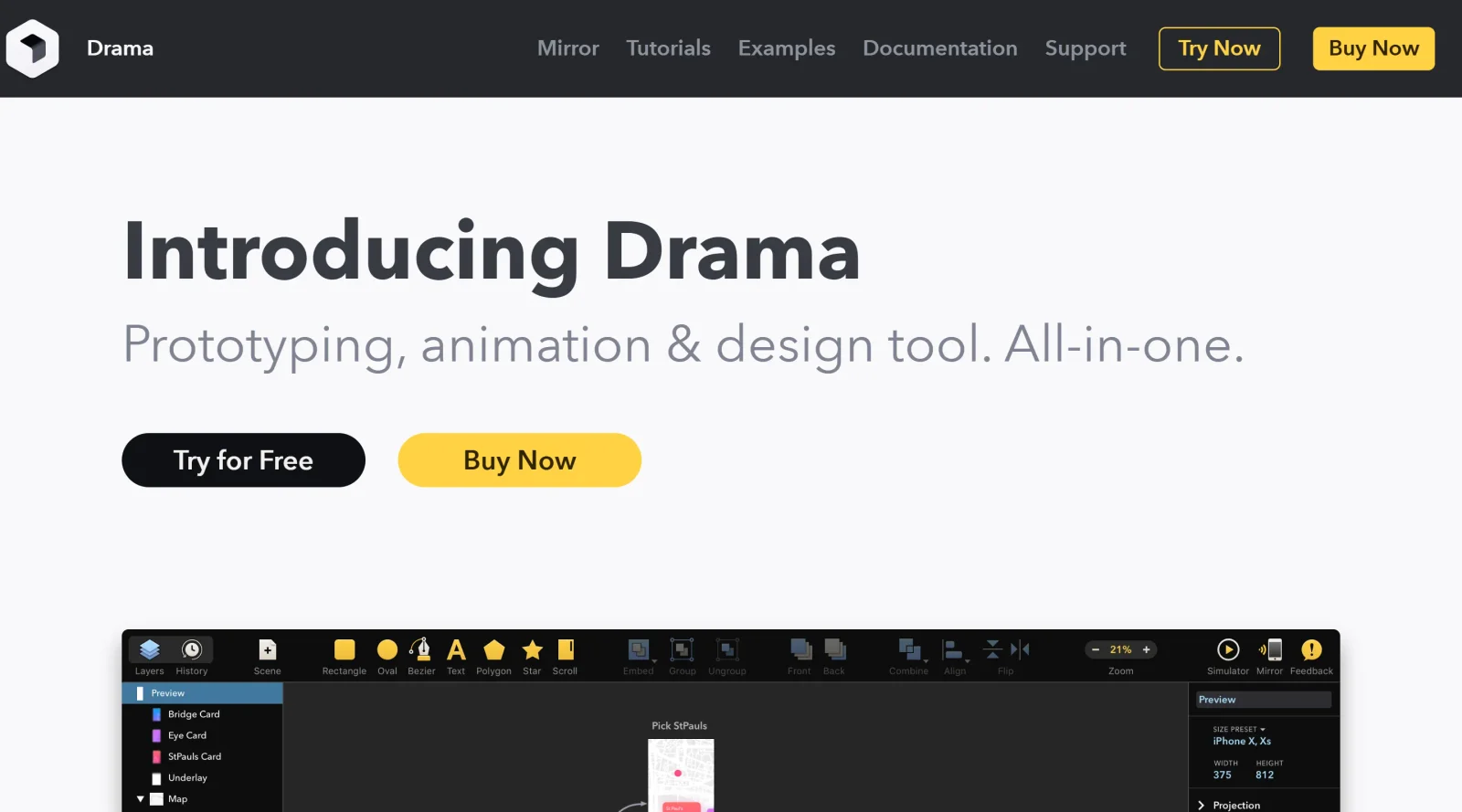The height and width of the screenshot is (812, 1462).
Task: Select the Star tool
Action: pyautogui.click(x=533, y=649)
